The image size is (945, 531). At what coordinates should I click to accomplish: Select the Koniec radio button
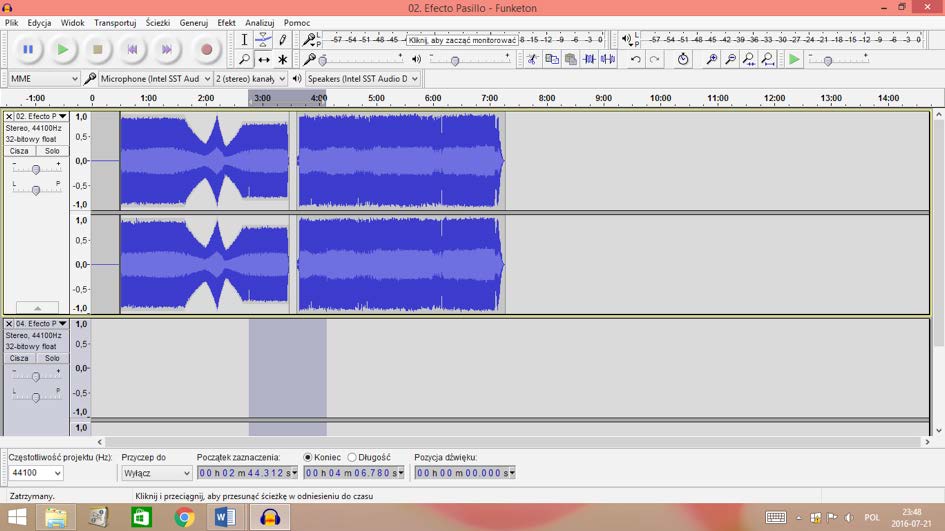click(x=308, y=457)
